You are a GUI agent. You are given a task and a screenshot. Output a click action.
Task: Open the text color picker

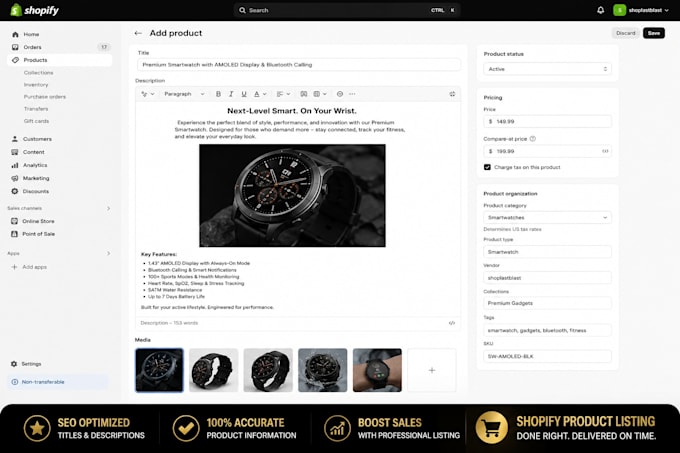tap(260, 94)
